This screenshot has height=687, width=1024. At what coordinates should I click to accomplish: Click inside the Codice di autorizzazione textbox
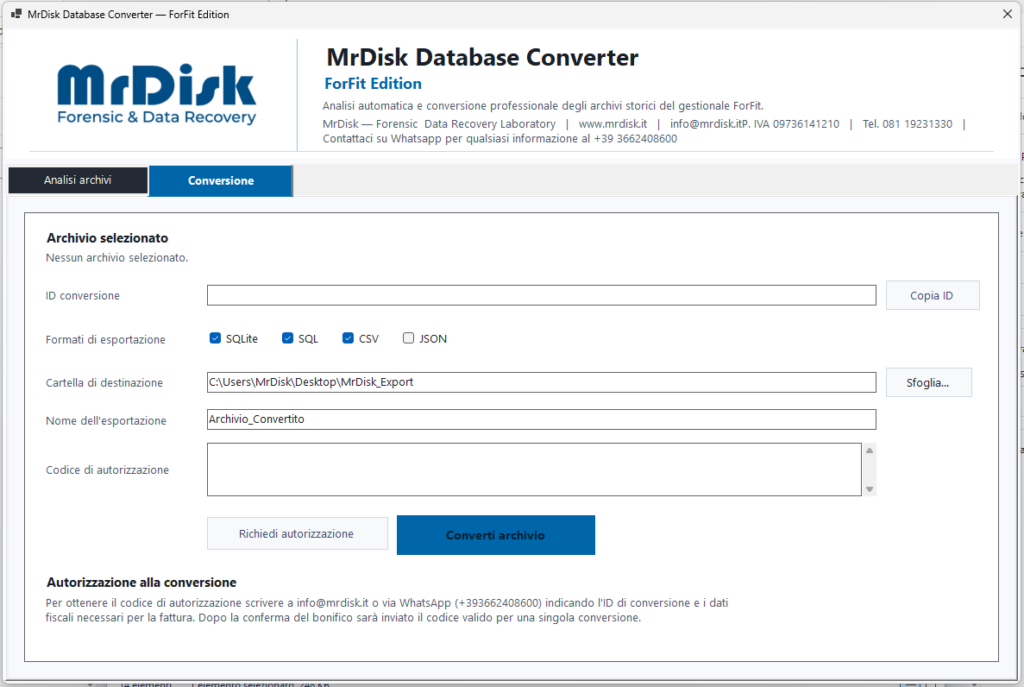coord(534,470)
